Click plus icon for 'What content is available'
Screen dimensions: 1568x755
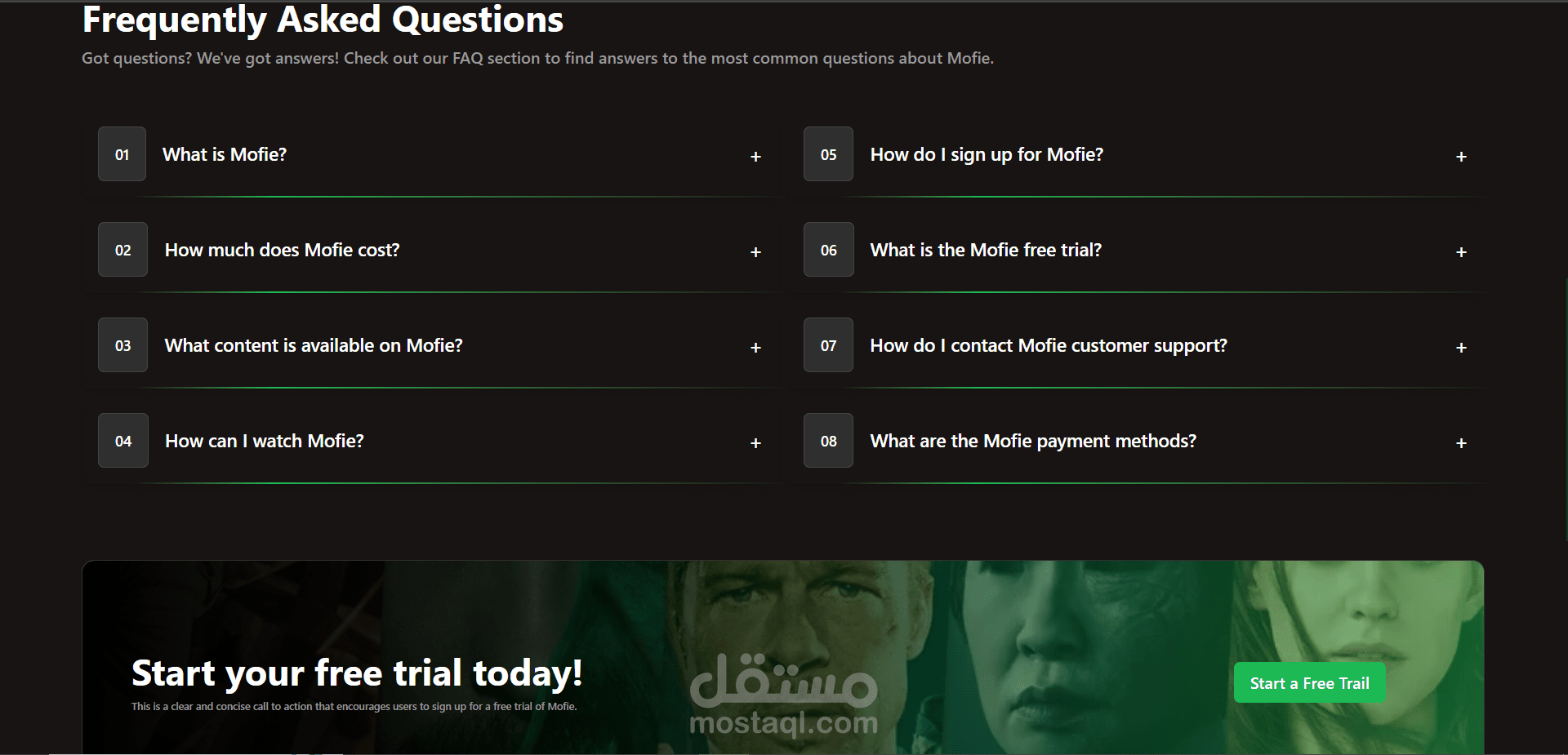click(x=755, y=348)
